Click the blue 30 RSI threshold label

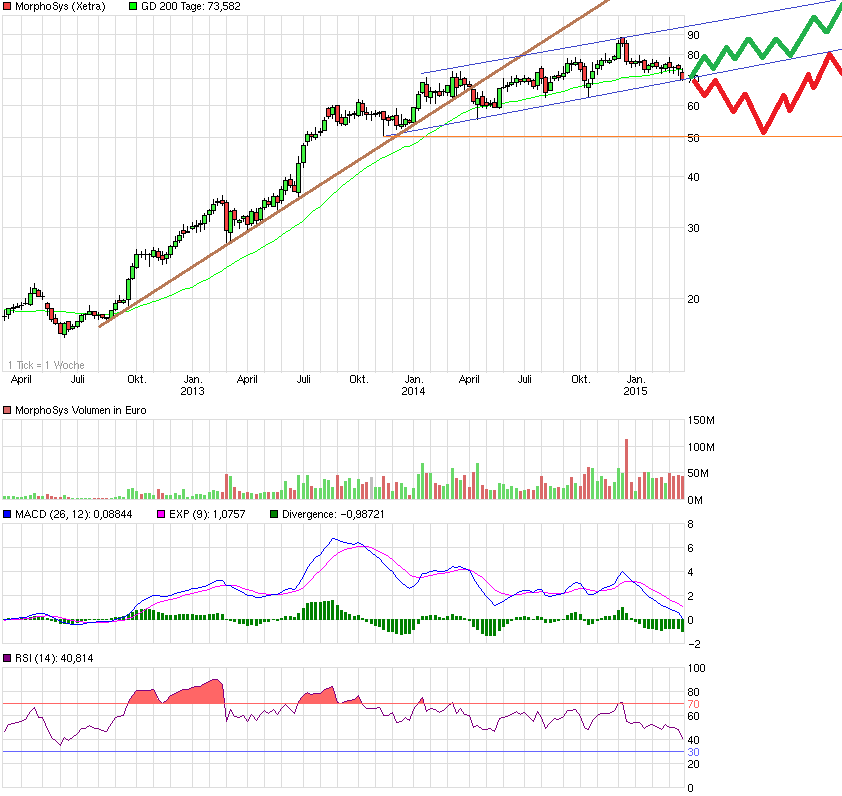coord(693,752)
